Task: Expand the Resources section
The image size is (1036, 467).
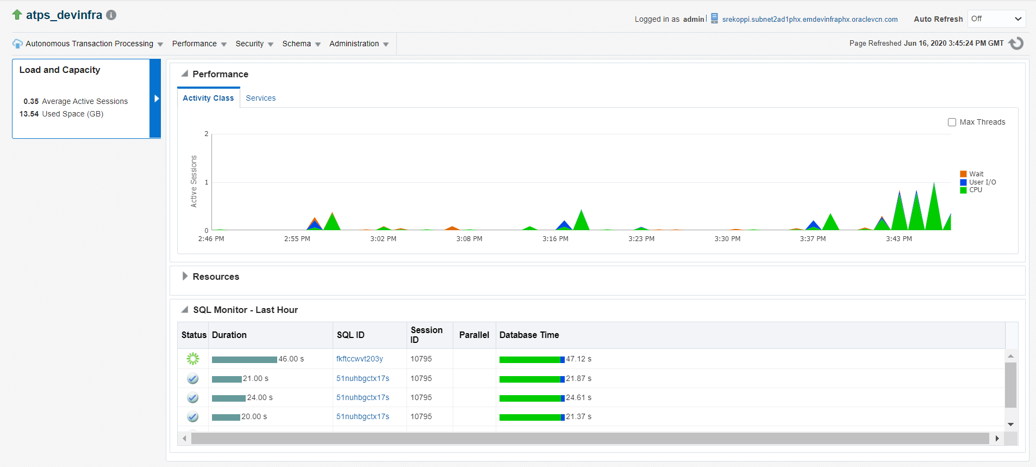Action: [185, 277]
